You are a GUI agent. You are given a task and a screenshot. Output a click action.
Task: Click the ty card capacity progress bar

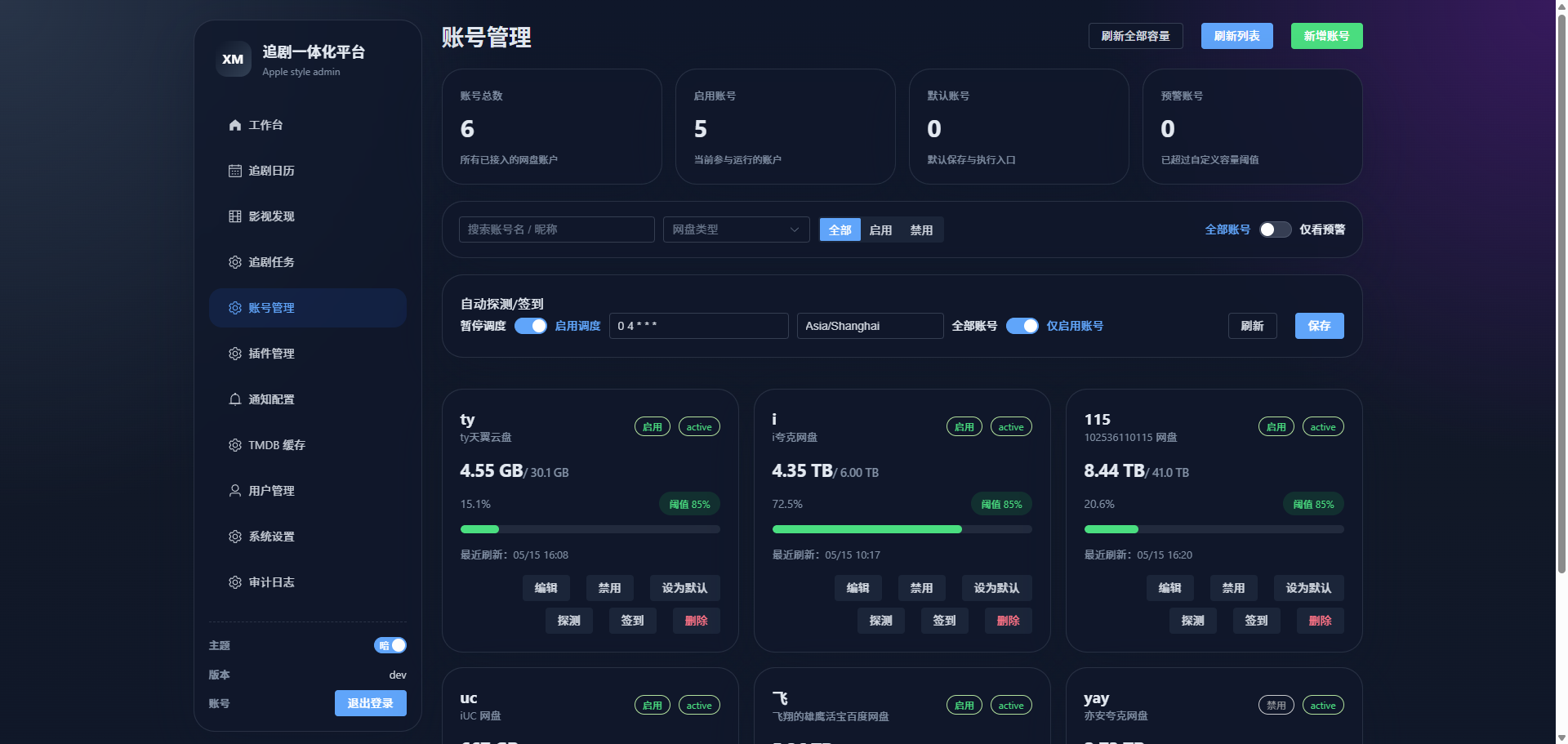[x=590, y=529]
